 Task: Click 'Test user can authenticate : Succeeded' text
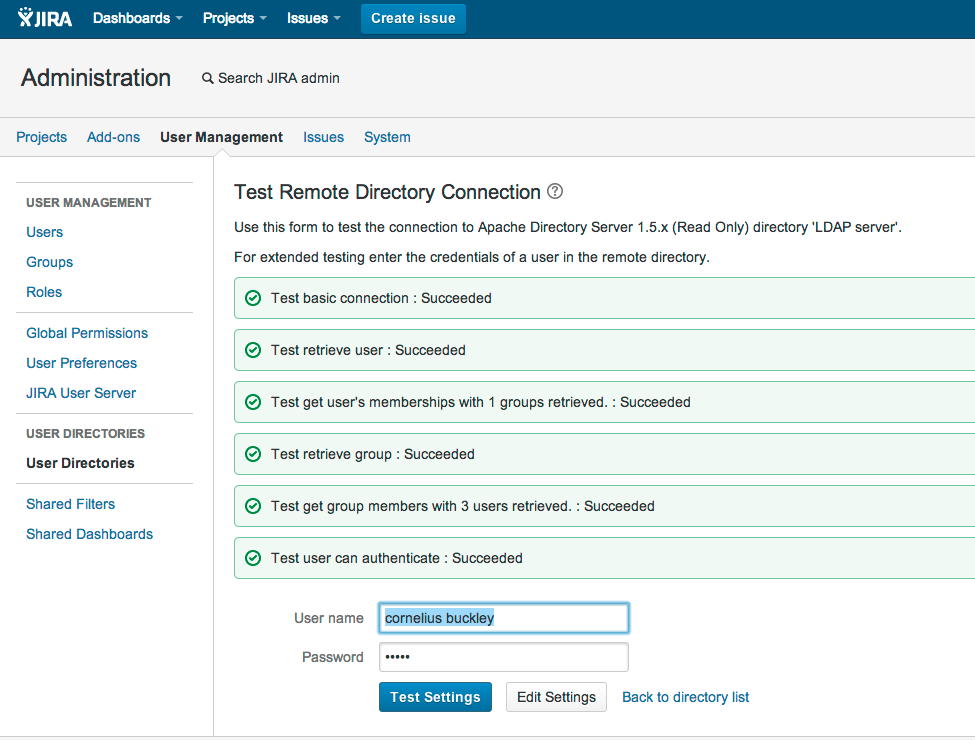[x=397, y=558]
